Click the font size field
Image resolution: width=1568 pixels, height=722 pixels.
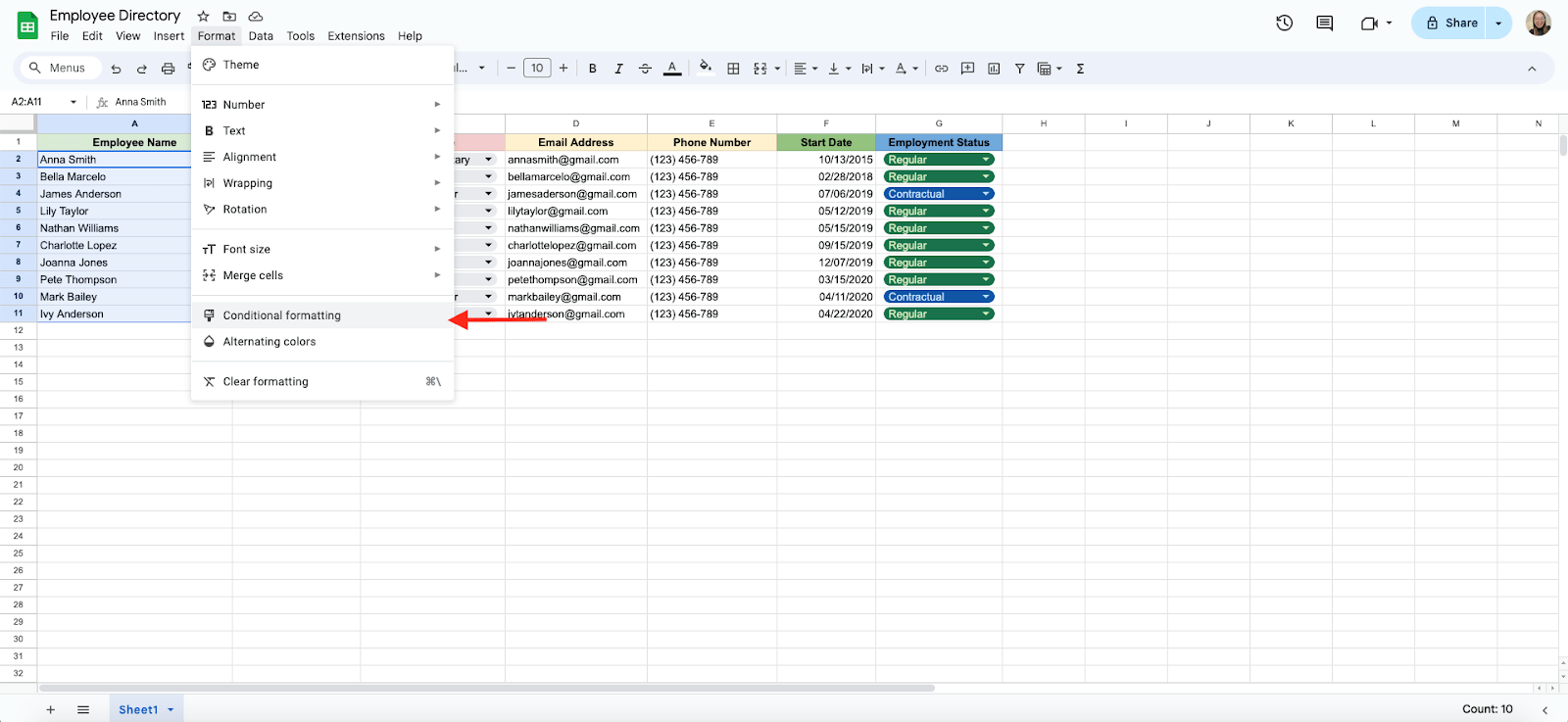coord(537,68)
